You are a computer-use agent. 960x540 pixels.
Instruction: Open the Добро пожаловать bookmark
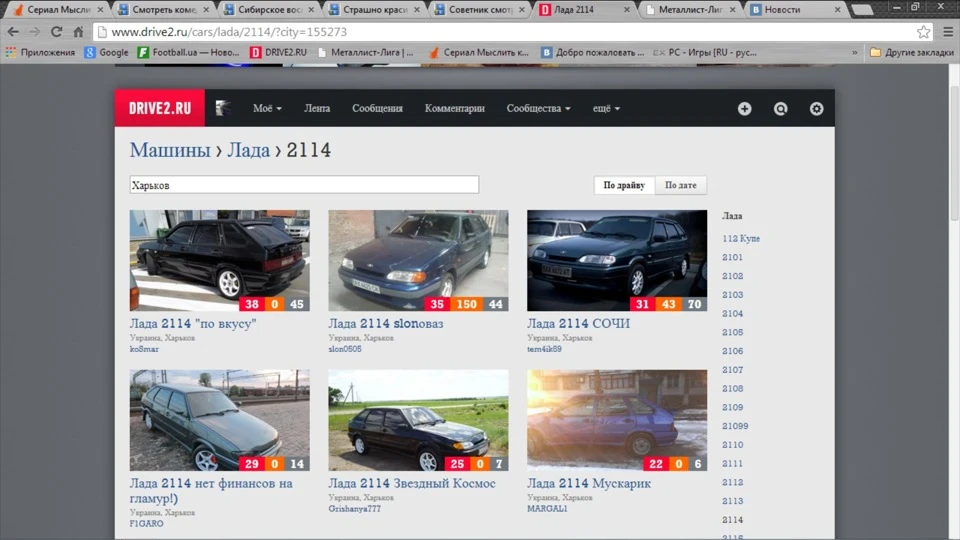(x=593, y=53)
